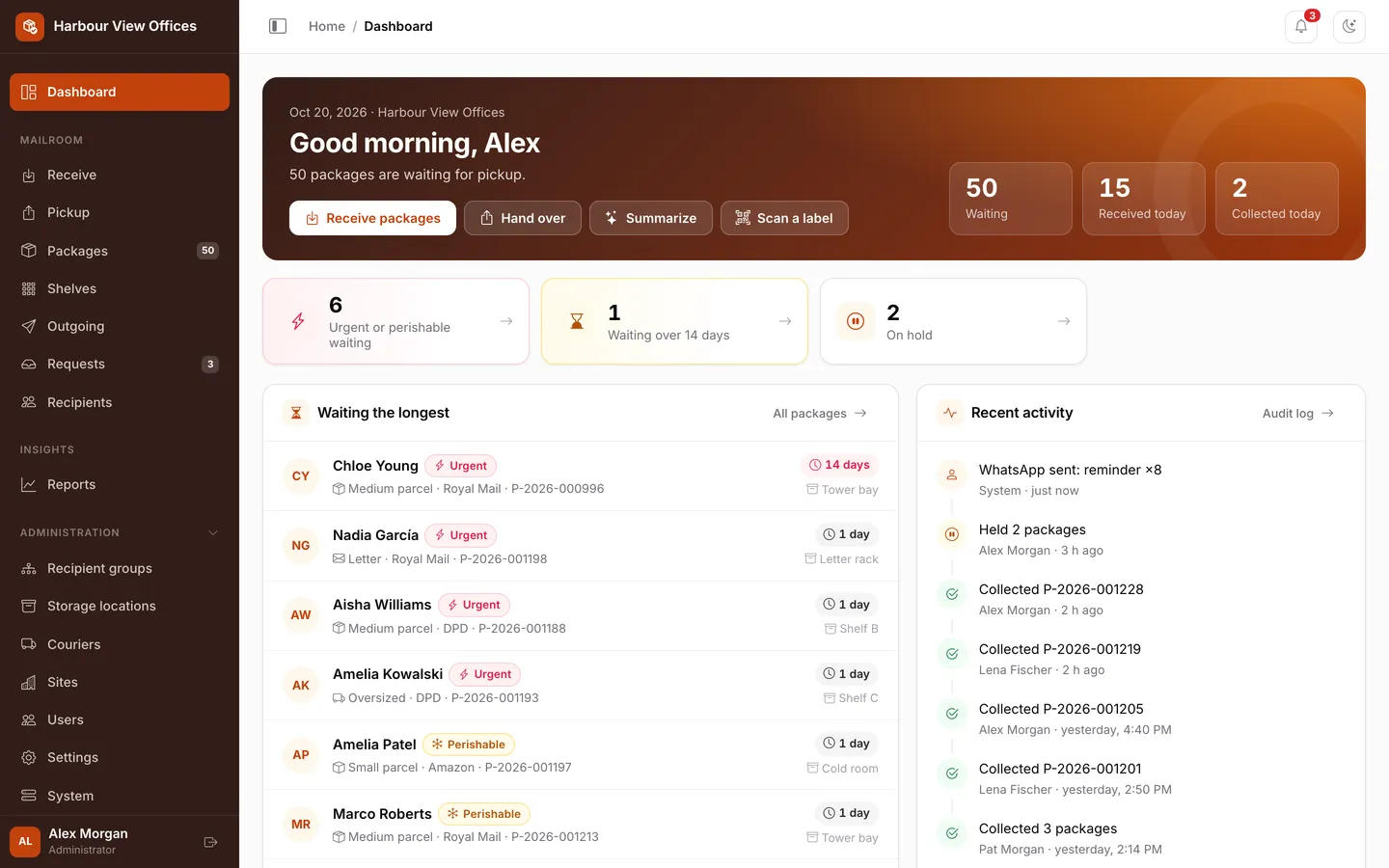Click the sign-out icon beside Alex Morgan
1389x868 pixels.
[211, 842]
